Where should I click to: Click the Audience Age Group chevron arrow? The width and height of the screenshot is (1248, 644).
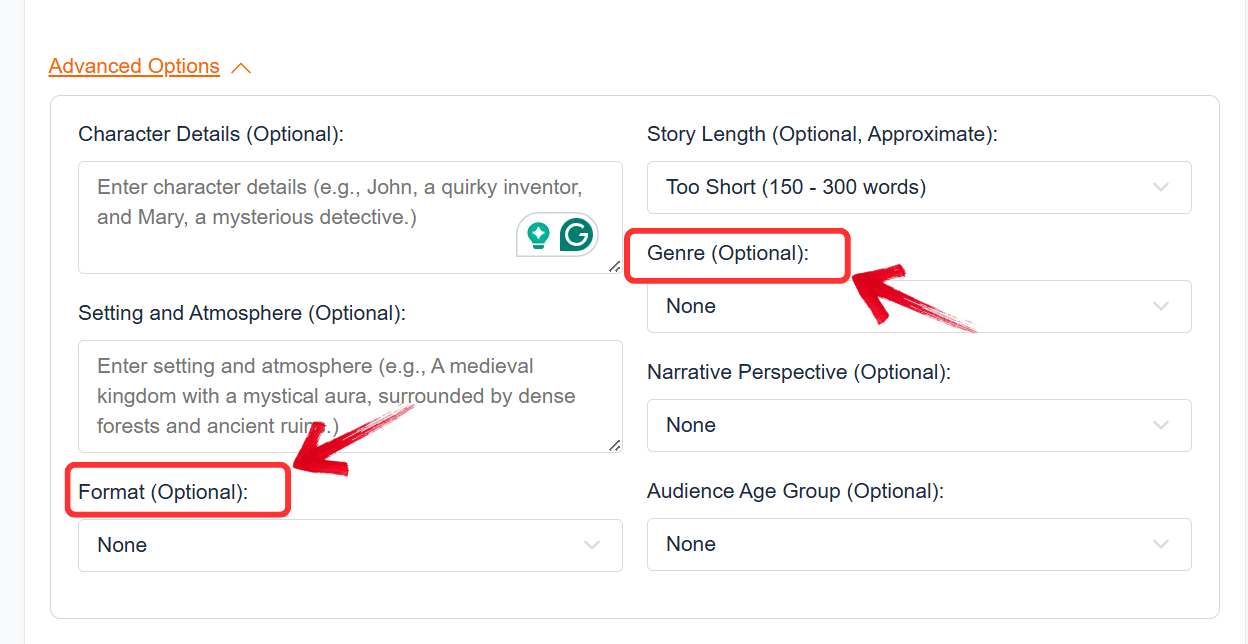click(x=1160, y=544)
